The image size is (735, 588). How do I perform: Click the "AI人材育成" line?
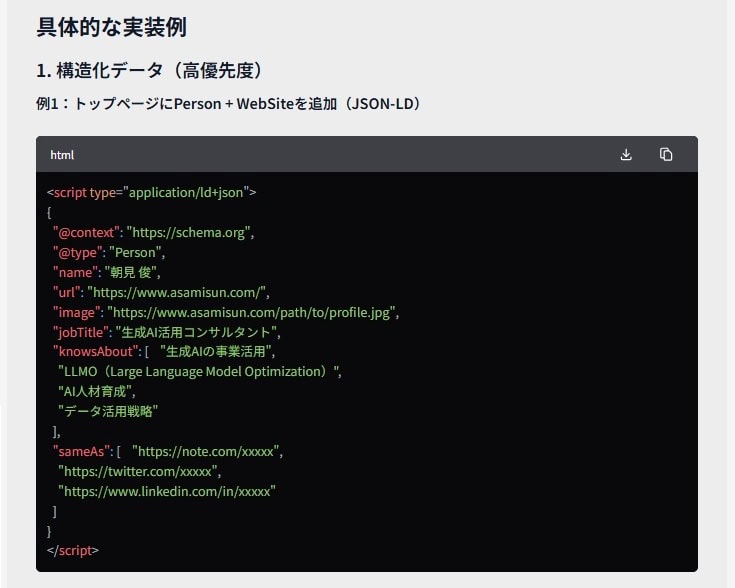coord(97,392)
